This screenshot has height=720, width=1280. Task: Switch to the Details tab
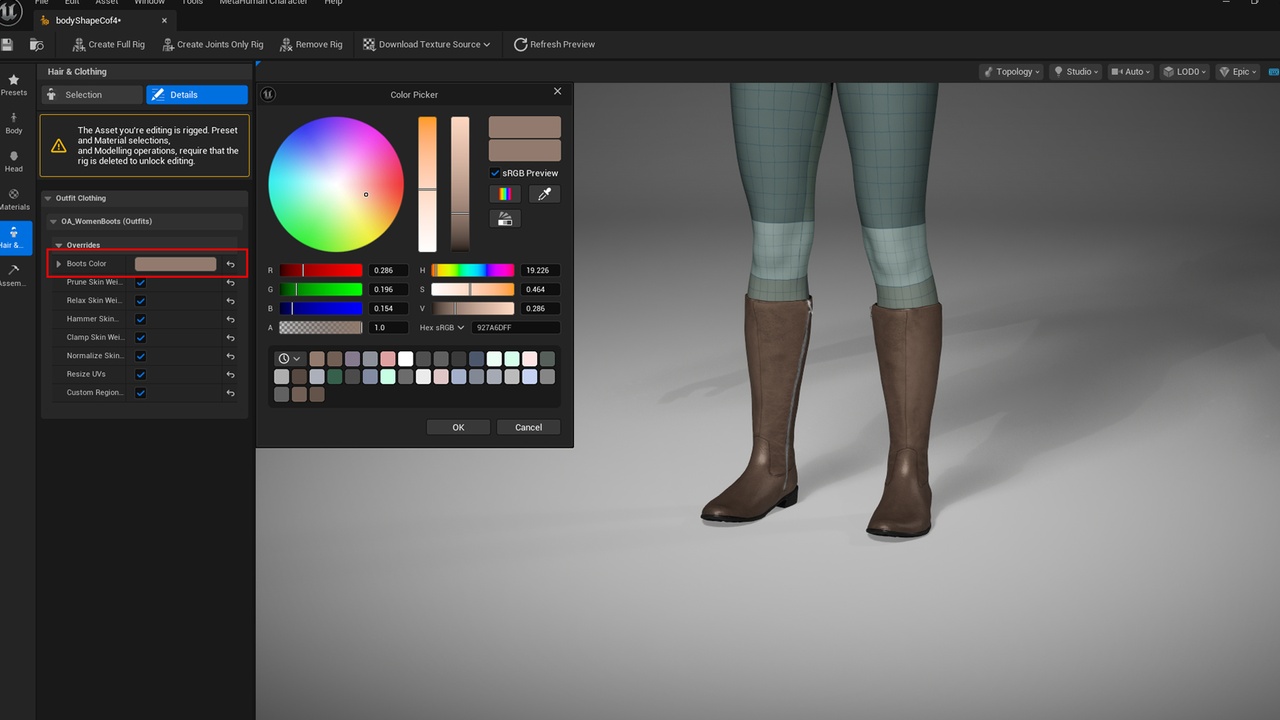pos(197,94)
